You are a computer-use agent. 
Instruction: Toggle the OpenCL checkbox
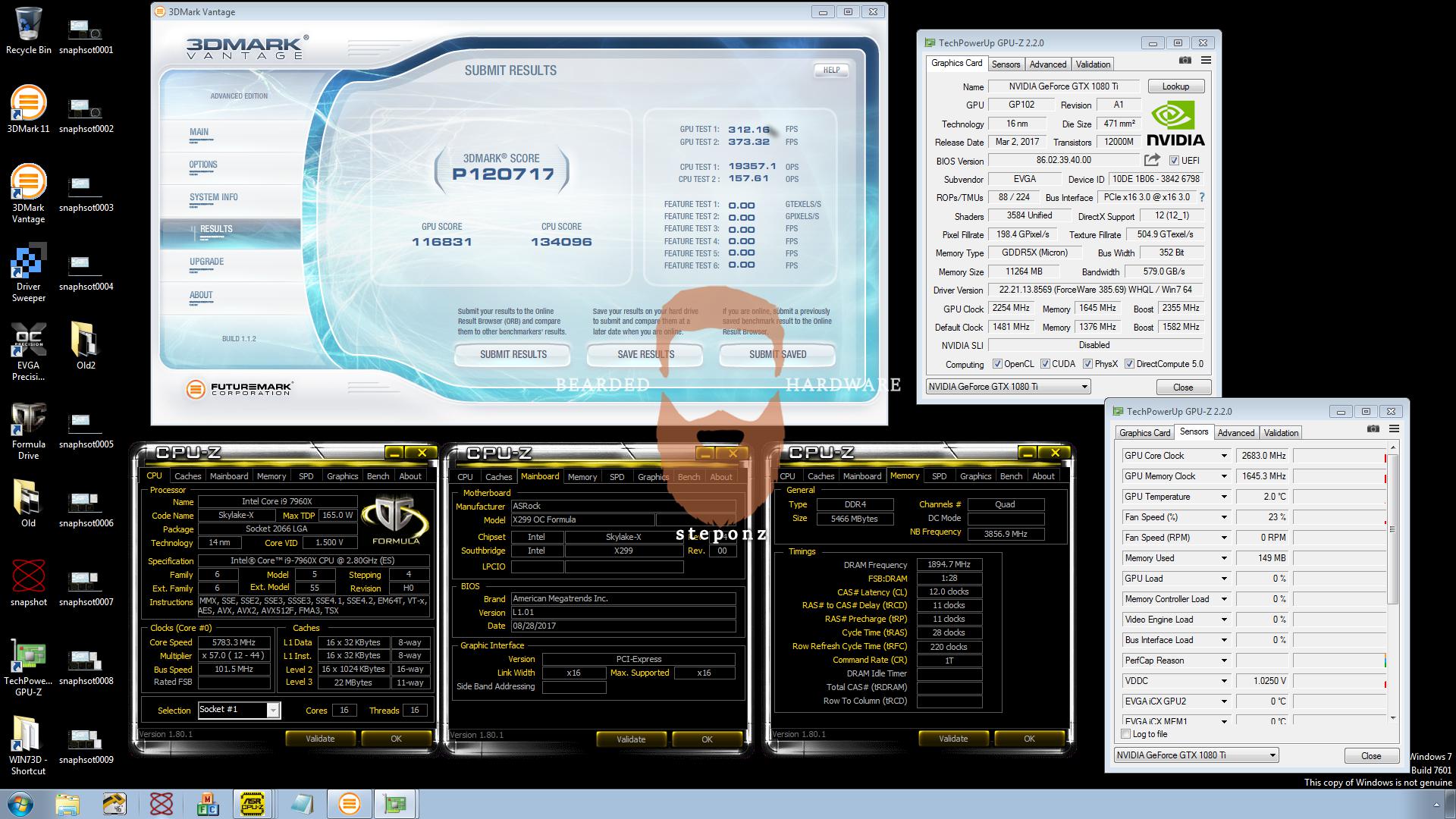coord(997,364)
